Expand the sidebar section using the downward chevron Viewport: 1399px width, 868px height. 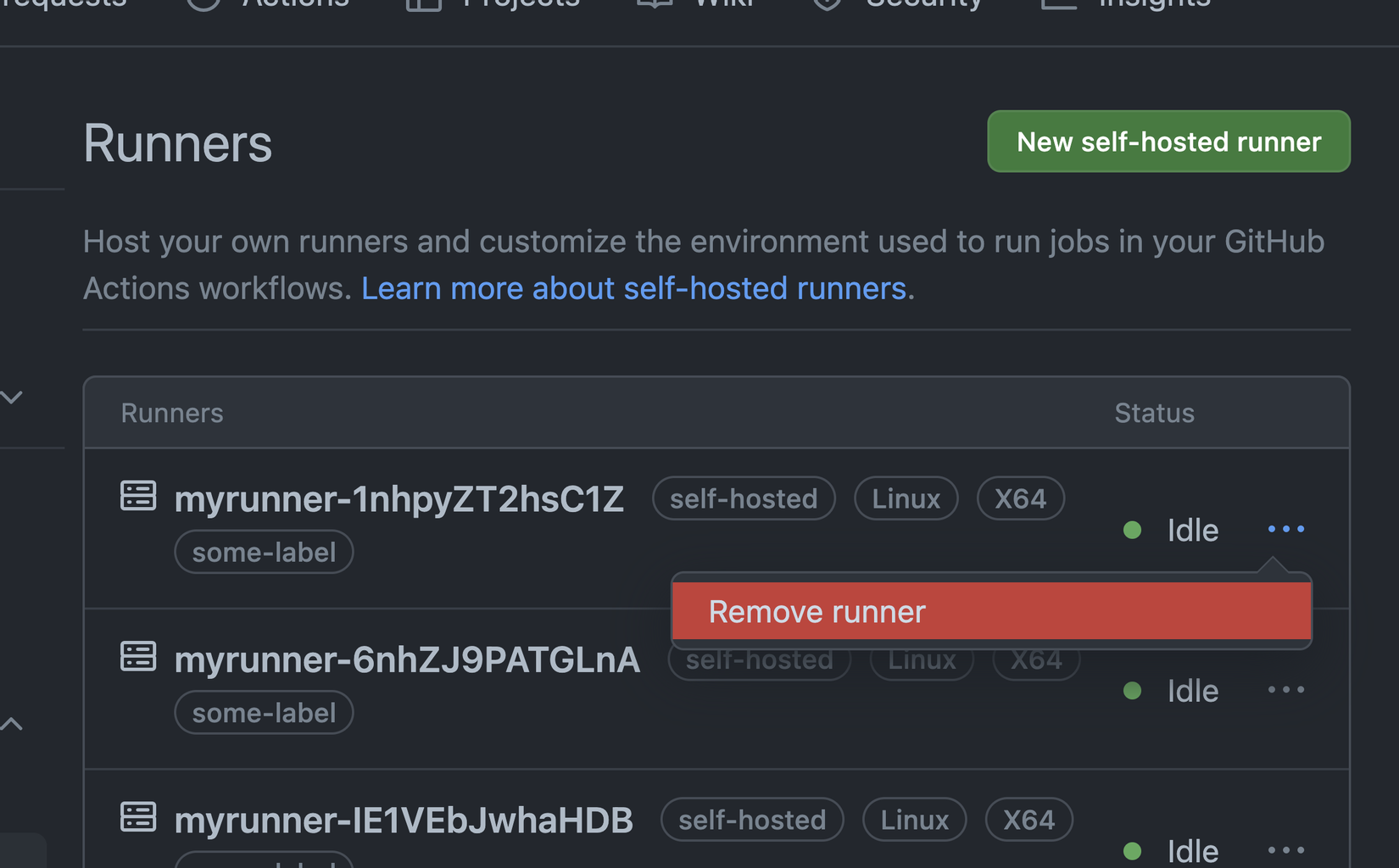coord(12,396)
